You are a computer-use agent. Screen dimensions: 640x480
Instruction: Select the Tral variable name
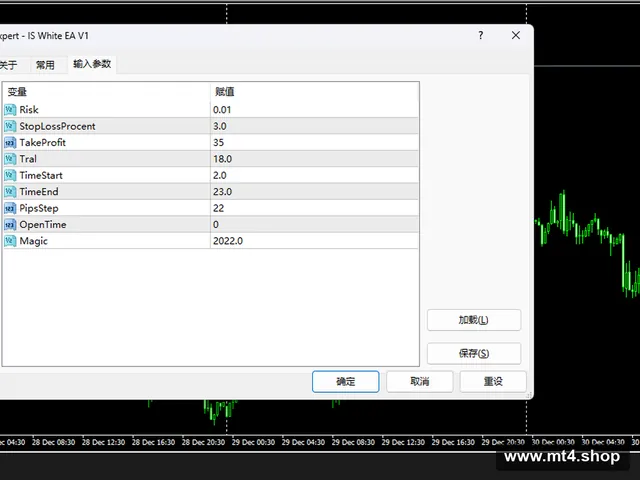pyautogui.click(x=28, y=159)
